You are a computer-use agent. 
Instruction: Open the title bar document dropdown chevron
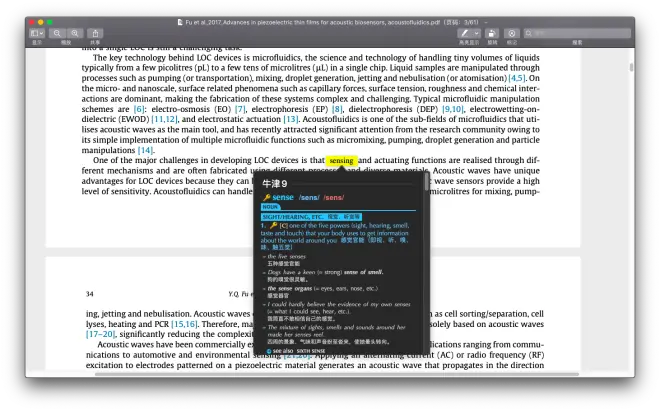(486, 22)
